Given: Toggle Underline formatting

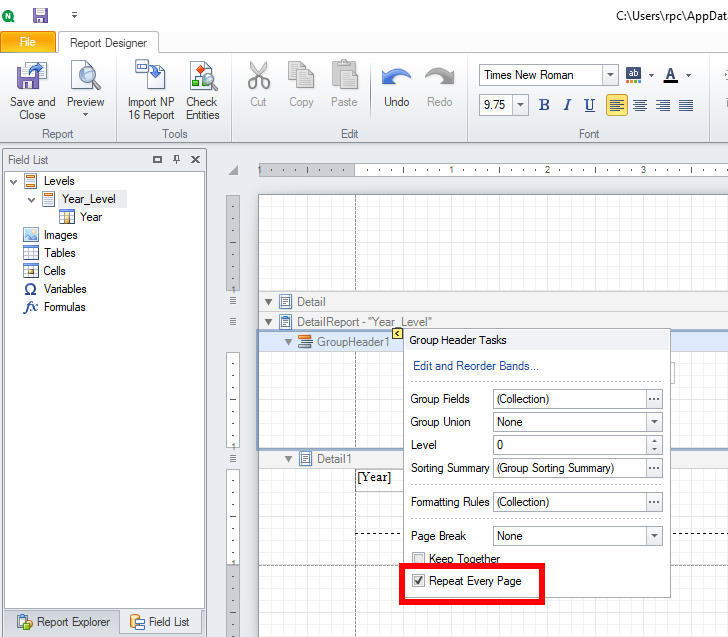Looking at the screenshot, I should pos(589,105).
